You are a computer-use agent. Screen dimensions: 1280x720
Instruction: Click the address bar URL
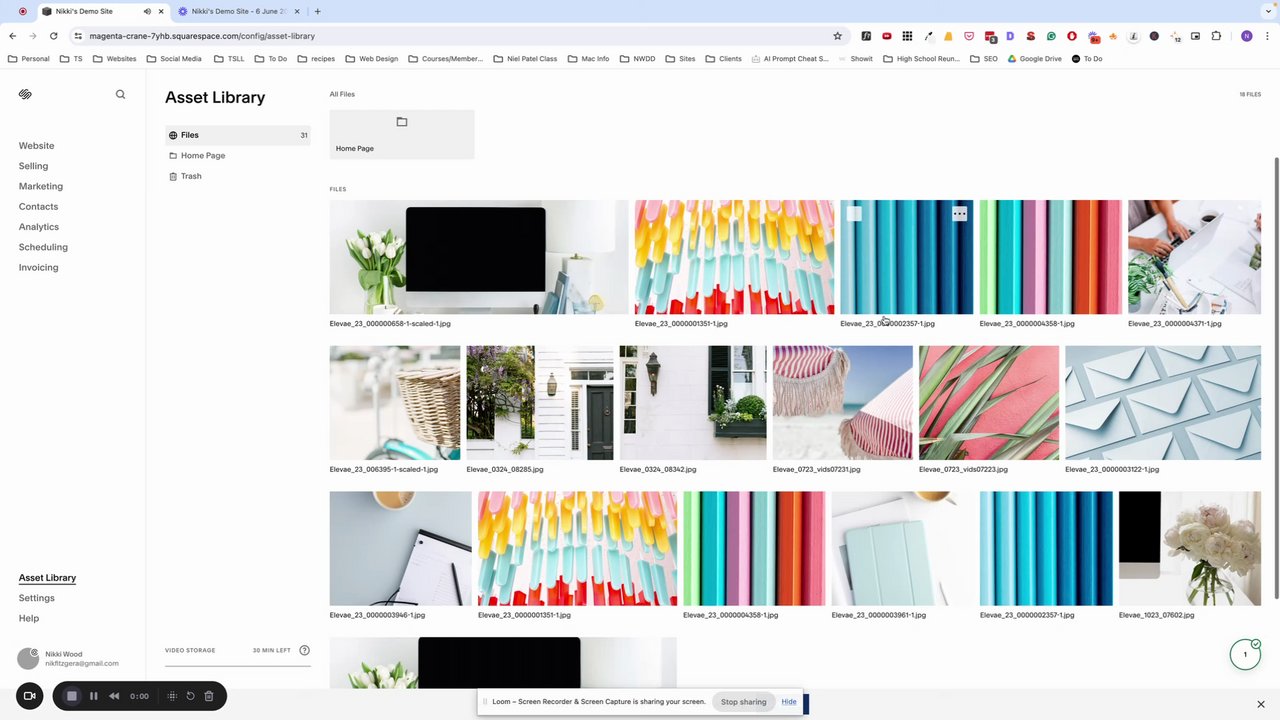pos(202,36)
